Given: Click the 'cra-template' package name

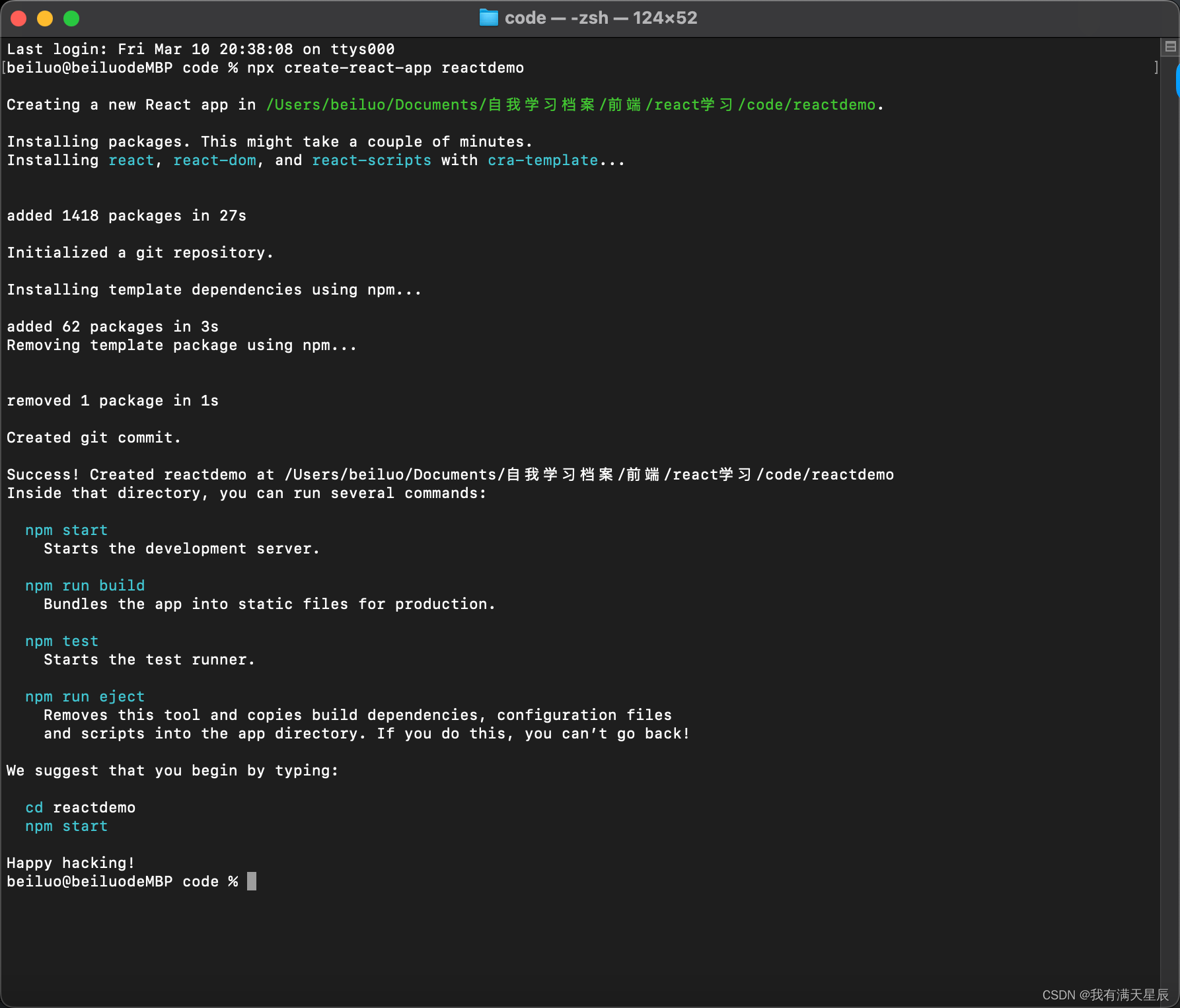Looking at the screenshot, I should [542, 161].
